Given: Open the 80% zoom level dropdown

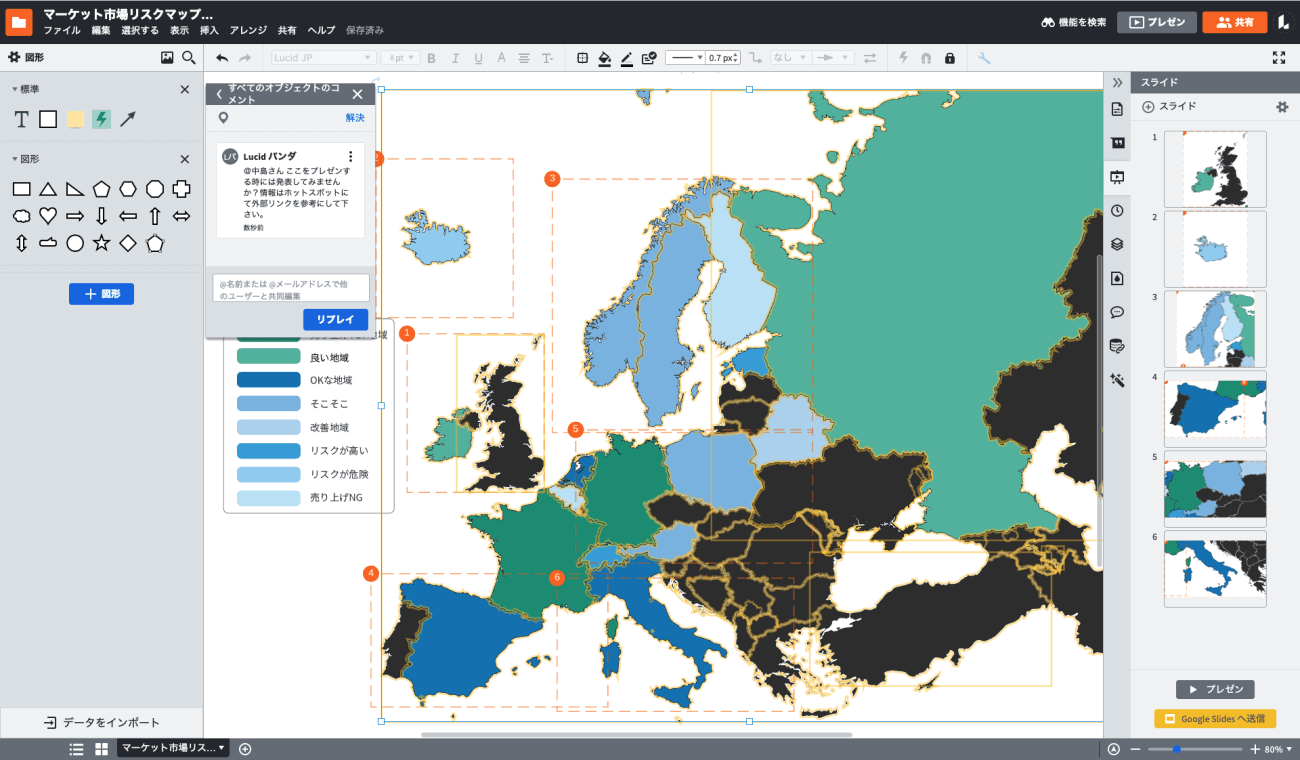Looking at the screenshot, I should click(1277, 749).
